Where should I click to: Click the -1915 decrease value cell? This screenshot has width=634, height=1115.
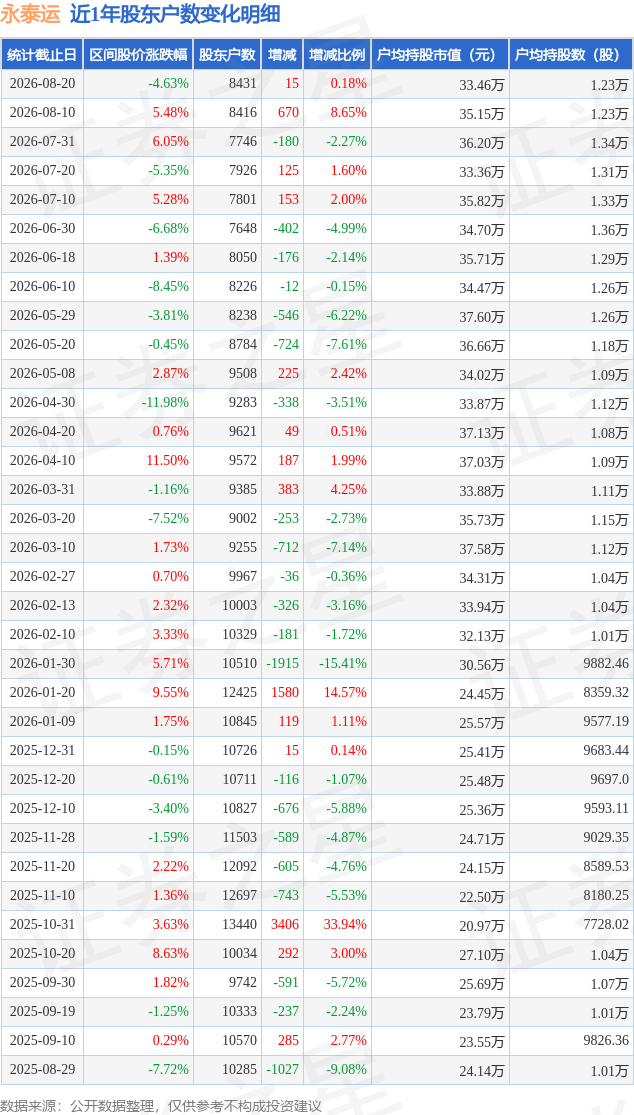tap(282, 663)
